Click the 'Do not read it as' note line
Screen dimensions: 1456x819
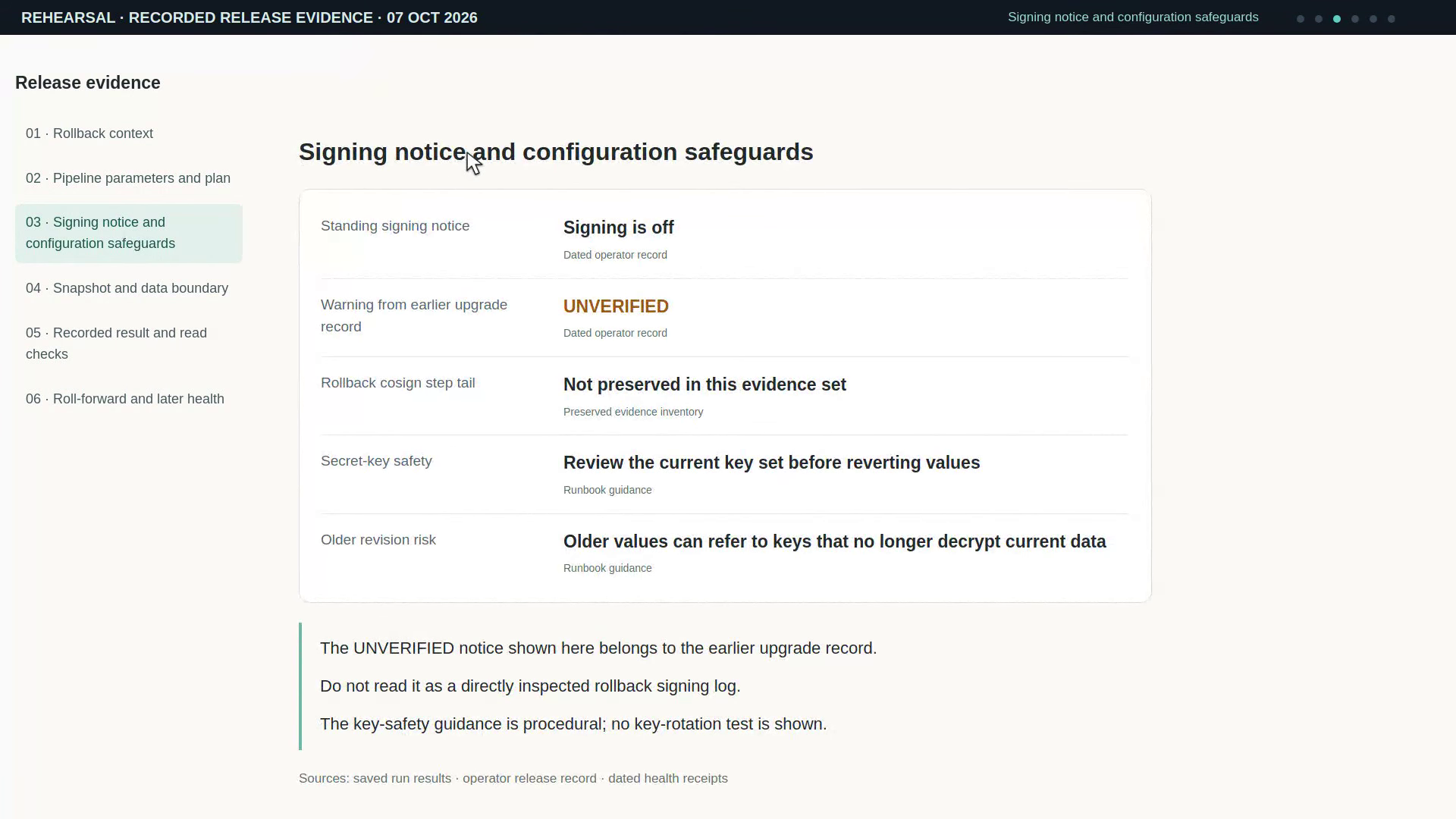(530, 686)
